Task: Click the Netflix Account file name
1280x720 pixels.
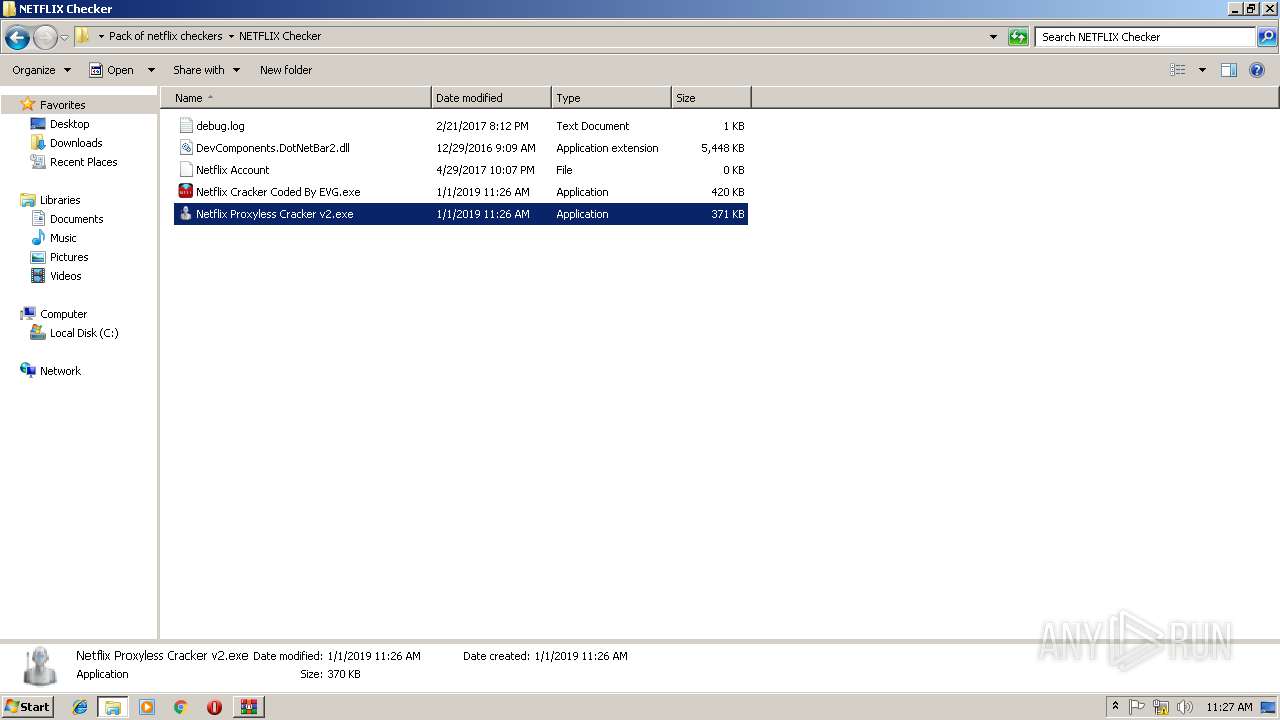Action: tap(233, 170)
